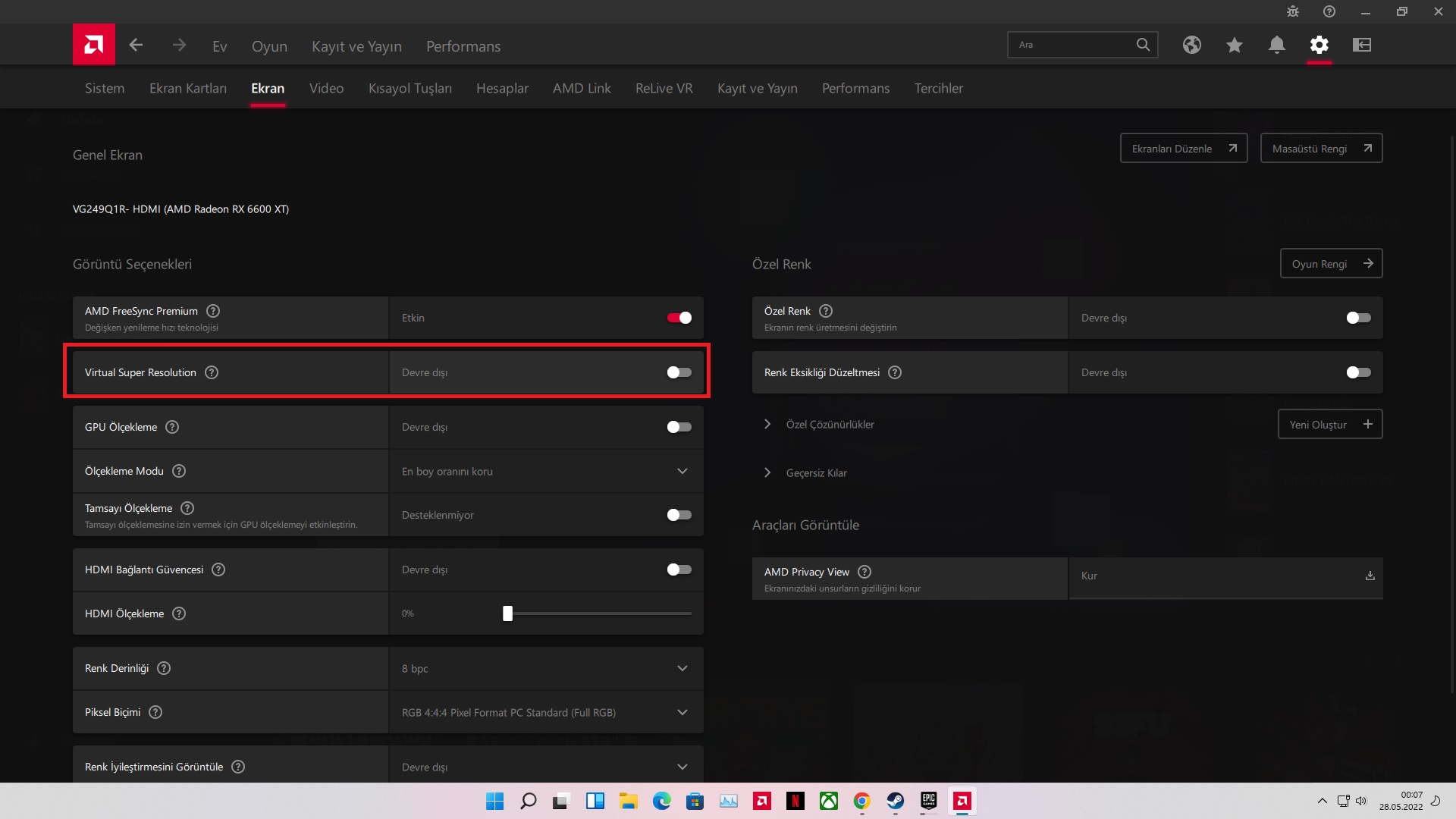
Task: Click the AMD logo home icon
Action: 94,45
